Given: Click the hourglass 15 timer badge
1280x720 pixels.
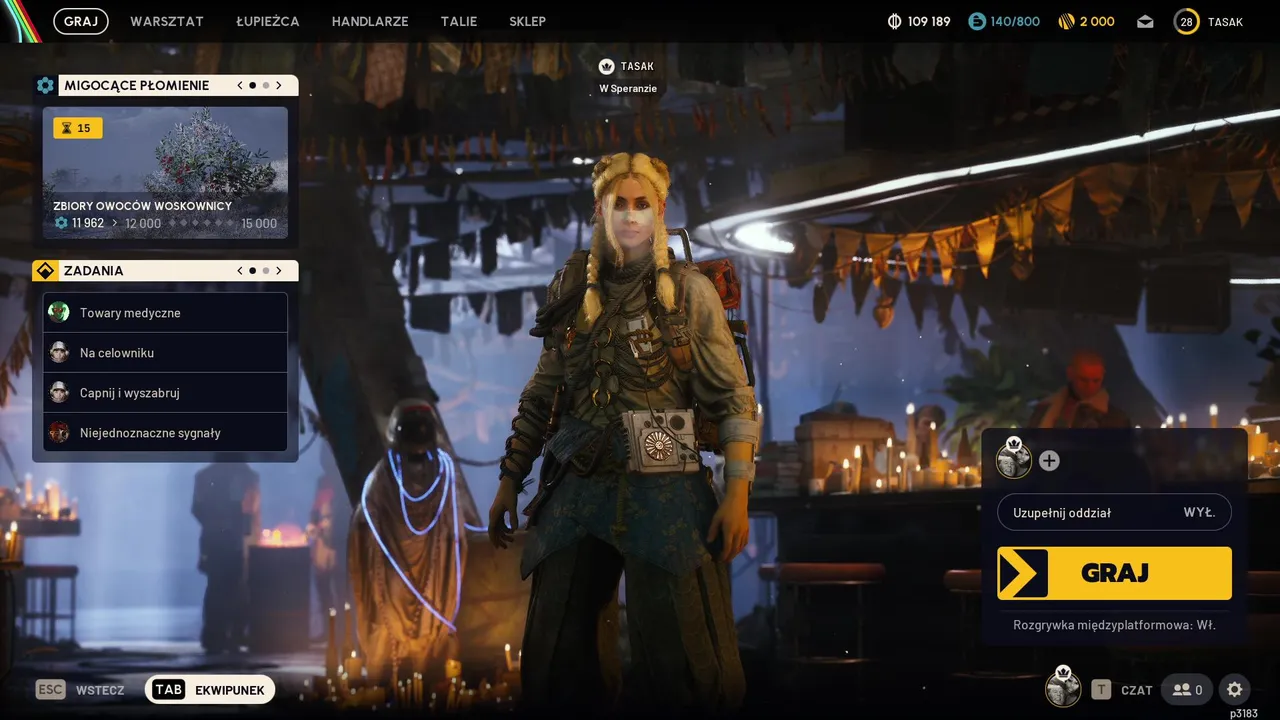Looking at the screenshot, I should coord(78,128).
